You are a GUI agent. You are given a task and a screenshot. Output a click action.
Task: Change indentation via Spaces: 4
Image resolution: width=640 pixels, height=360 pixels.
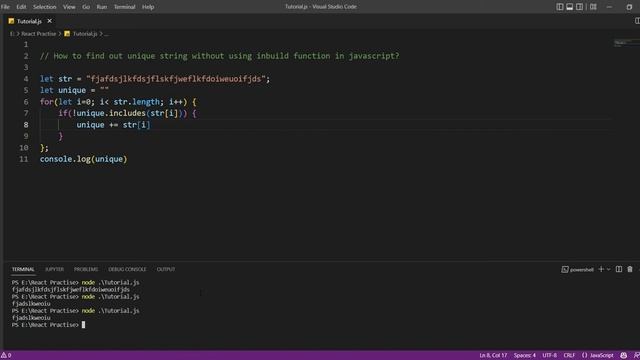point(524,356)
